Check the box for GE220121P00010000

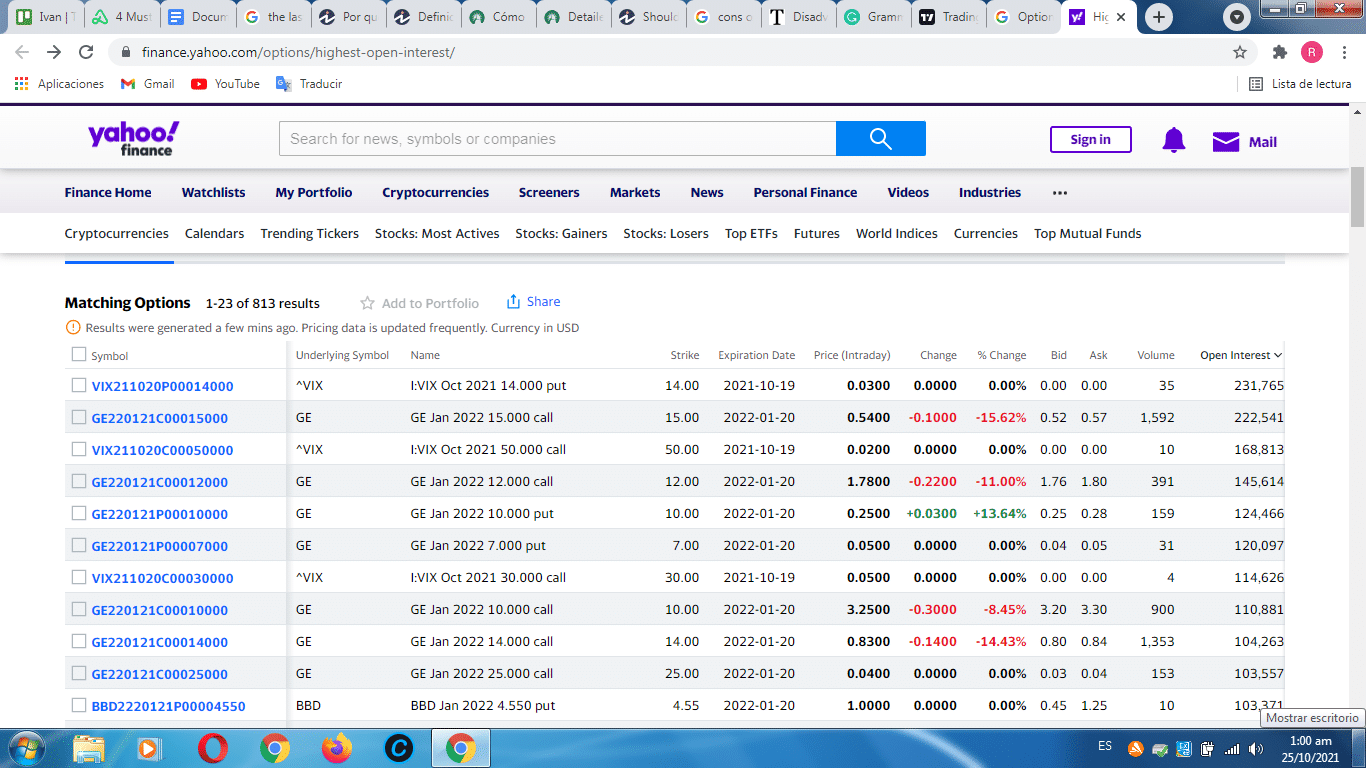(79, 513)
